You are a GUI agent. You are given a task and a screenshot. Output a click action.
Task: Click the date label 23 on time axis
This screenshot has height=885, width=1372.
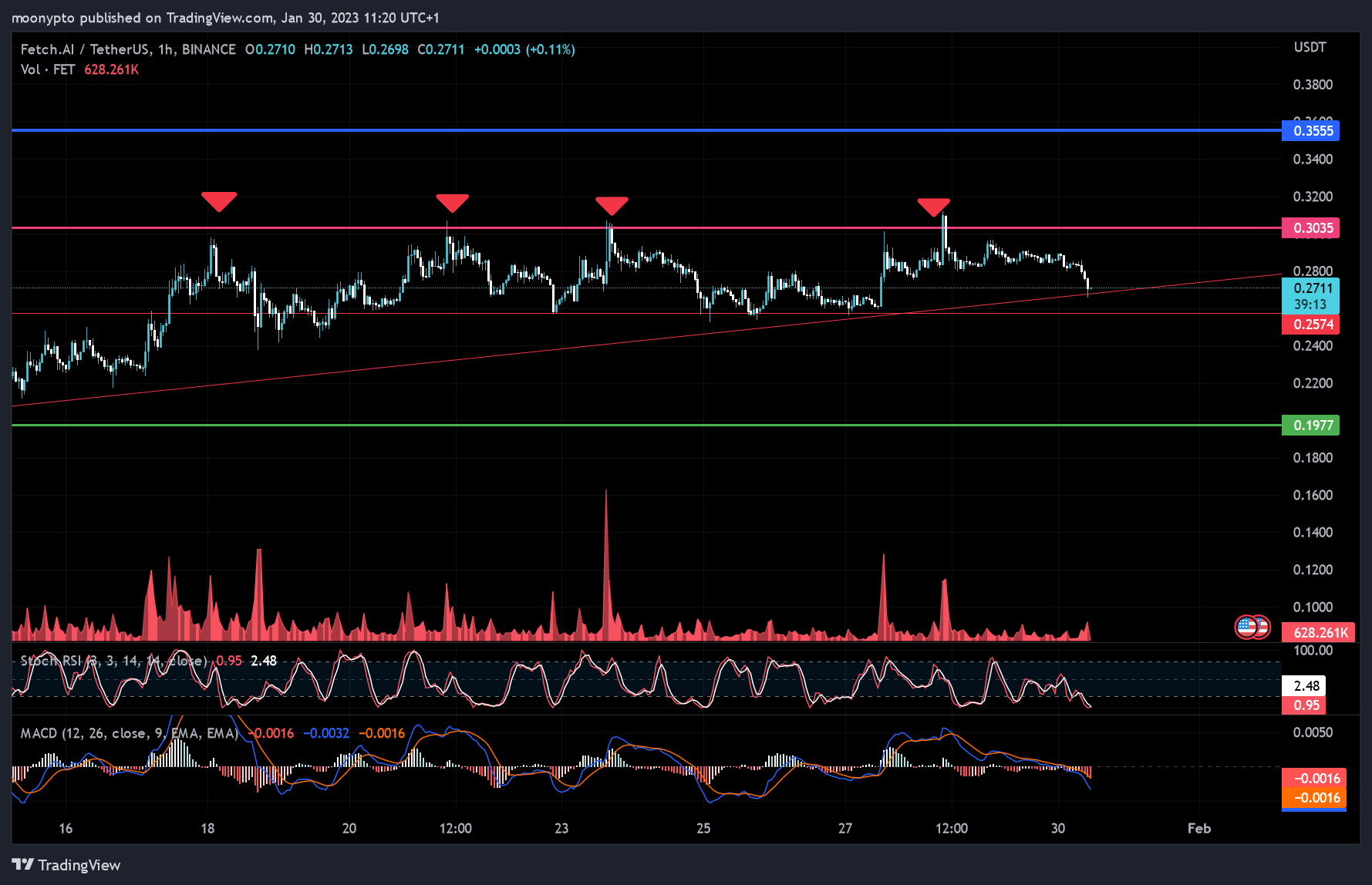coord(561,828)
